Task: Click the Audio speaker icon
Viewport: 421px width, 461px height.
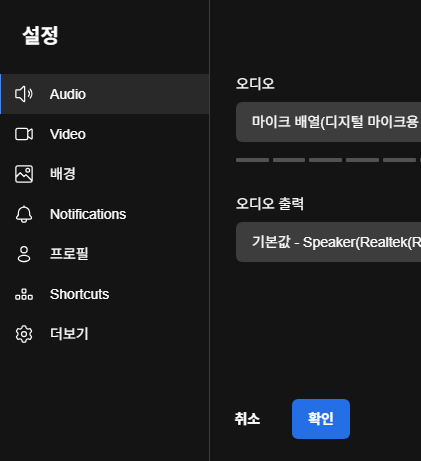Action: click(x=24, y=94)
